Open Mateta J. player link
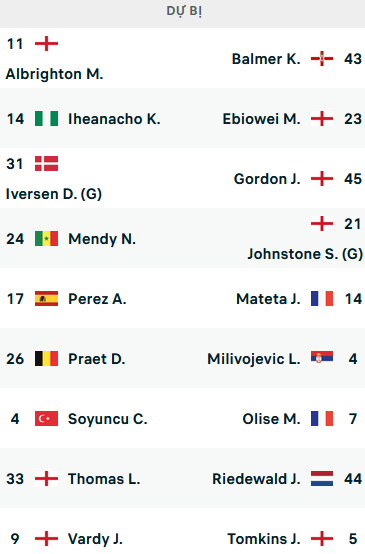The height and width of the screenshot is (554, 365). (268, 299)
